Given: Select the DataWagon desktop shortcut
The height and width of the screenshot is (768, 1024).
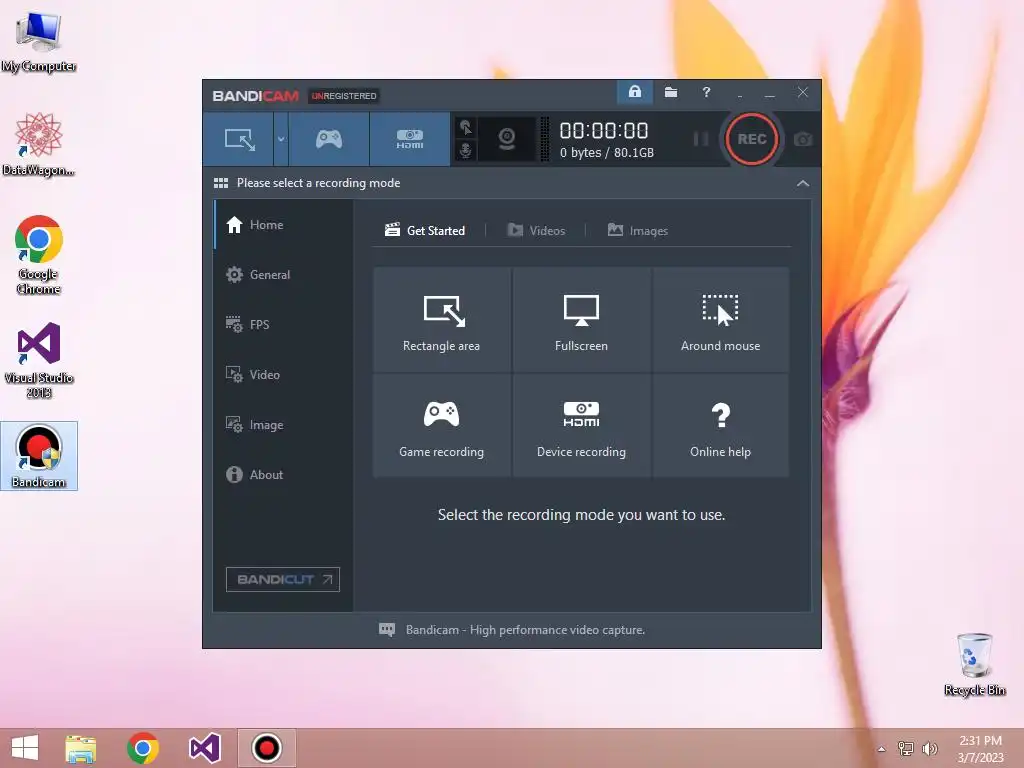Looking at the screenshot, I should pyautogui.click(x=39, y=144).
